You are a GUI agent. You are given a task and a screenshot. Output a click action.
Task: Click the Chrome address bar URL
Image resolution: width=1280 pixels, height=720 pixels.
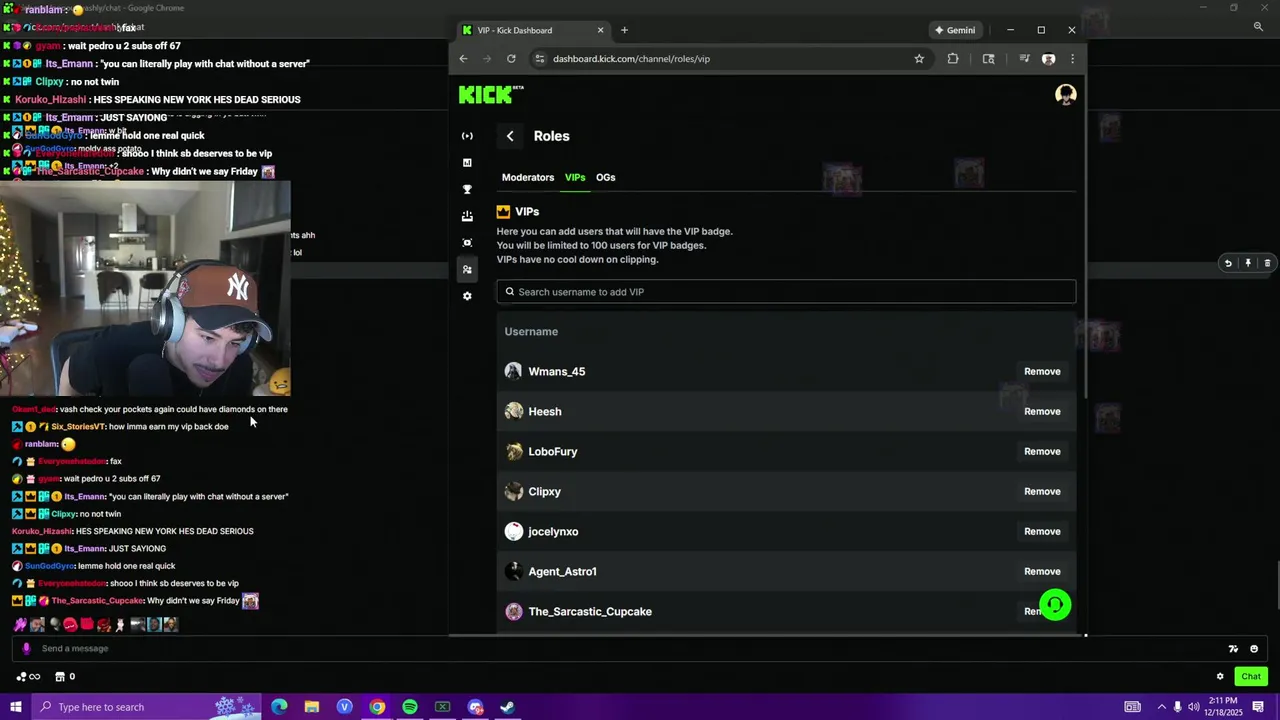pyautogui.click(x=631, y=59)
